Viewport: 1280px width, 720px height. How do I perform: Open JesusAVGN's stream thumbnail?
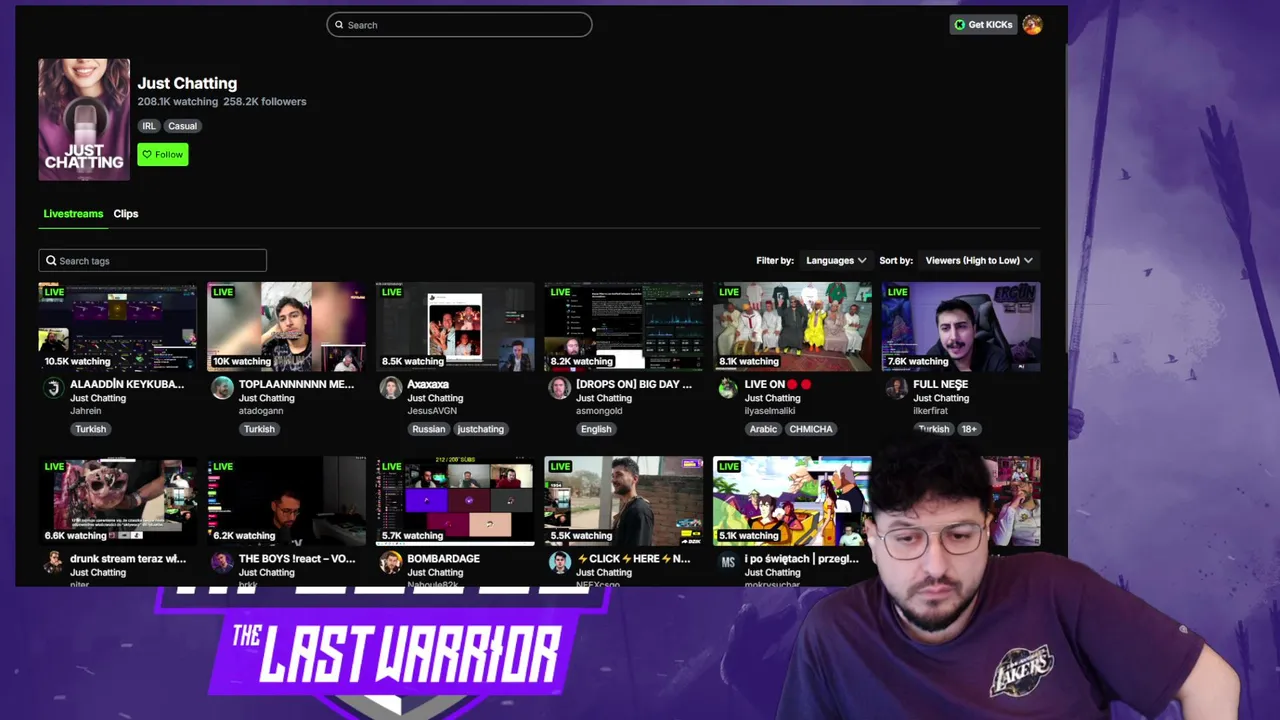(x=455, y=327)
